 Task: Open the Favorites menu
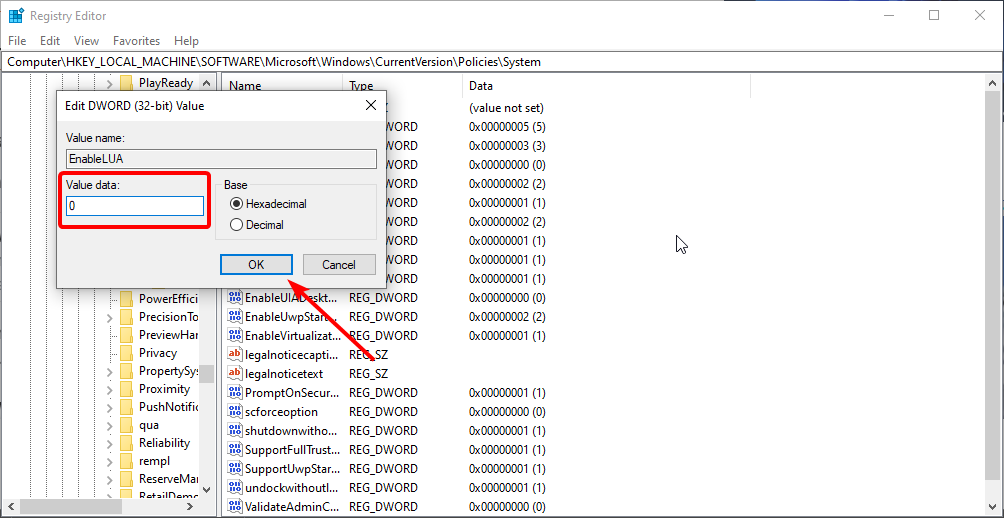tap(136, 40)
